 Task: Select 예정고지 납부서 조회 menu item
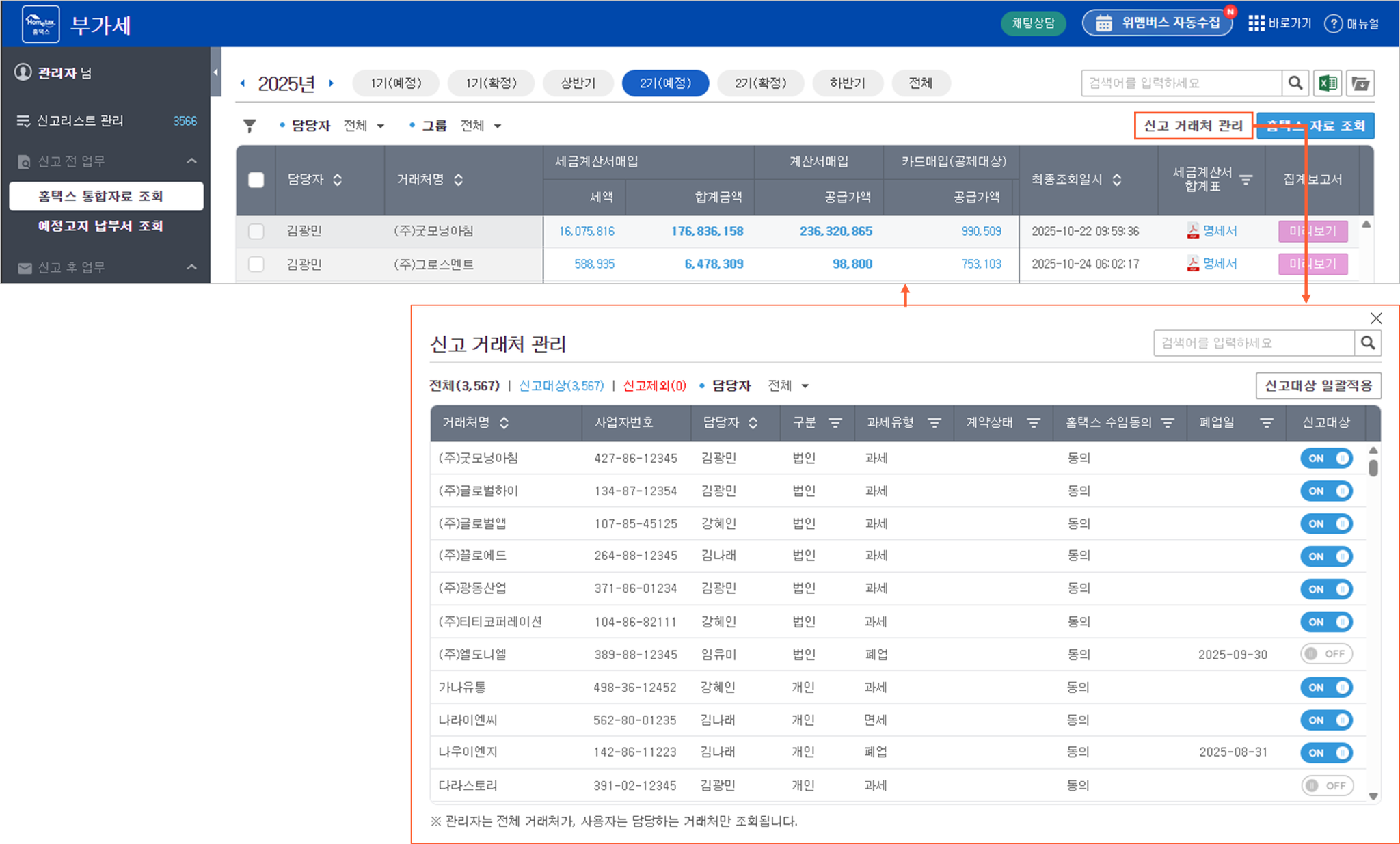(100, 226)
